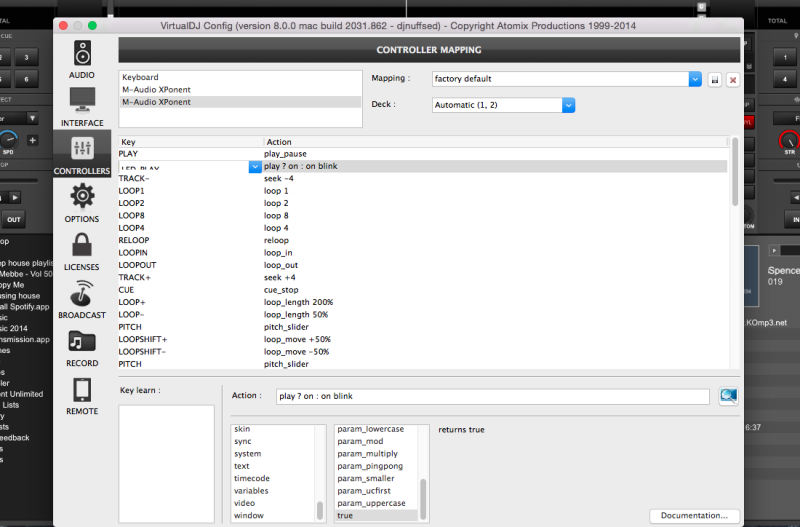Select the RELOOP key row
800x527 pixels.
pos(422,240)
